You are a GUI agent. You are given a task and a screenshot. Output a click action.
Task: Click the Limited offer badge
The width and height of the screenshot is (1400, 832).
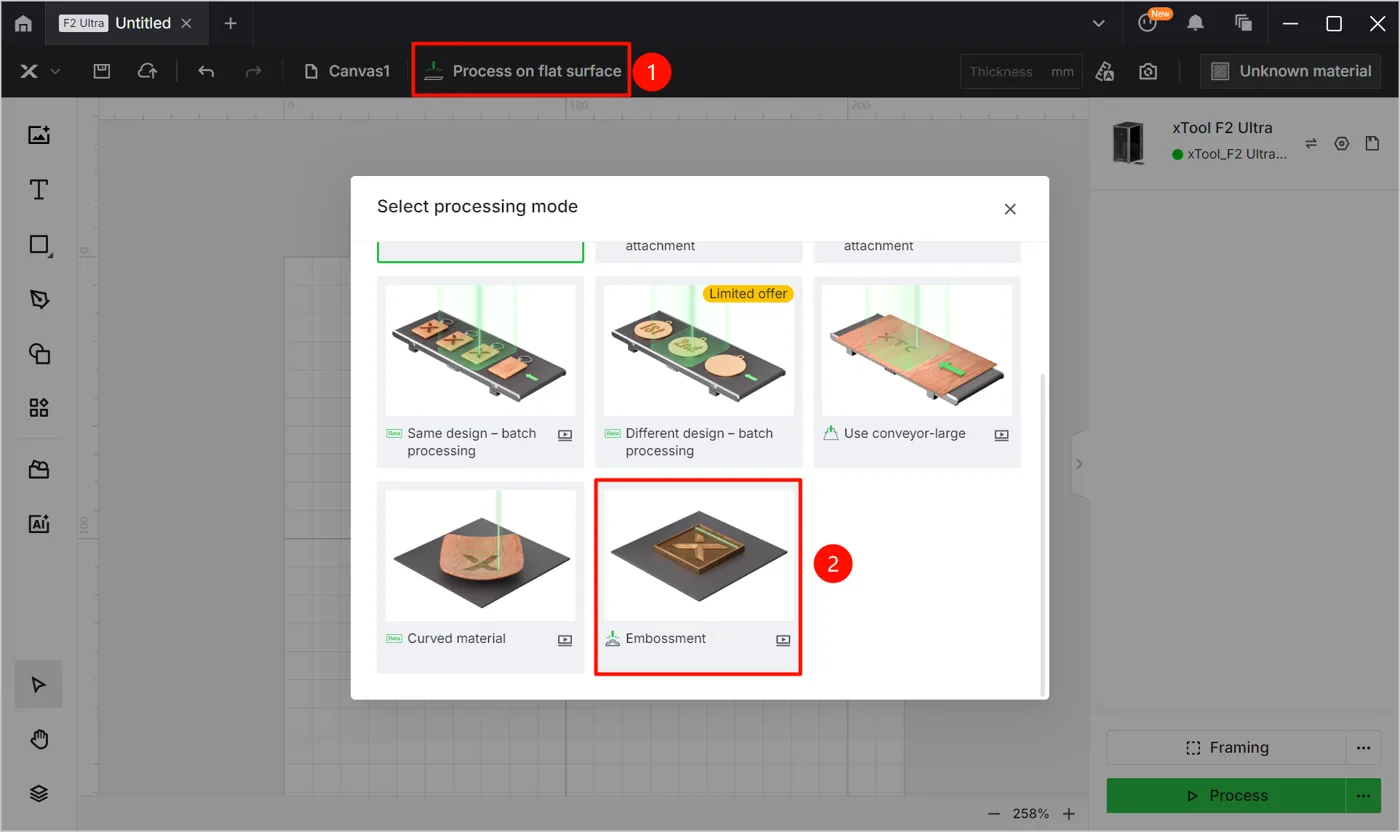click(x=748, y=294)
